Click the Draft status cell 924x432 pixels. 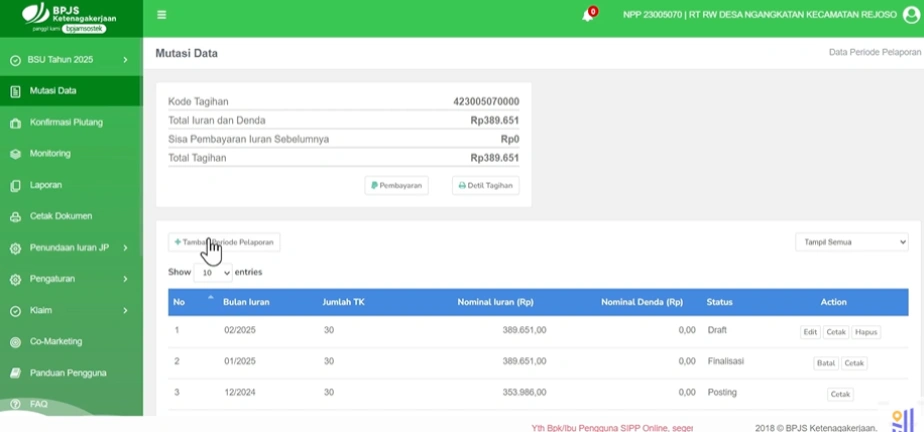click(x=717, y=330)
